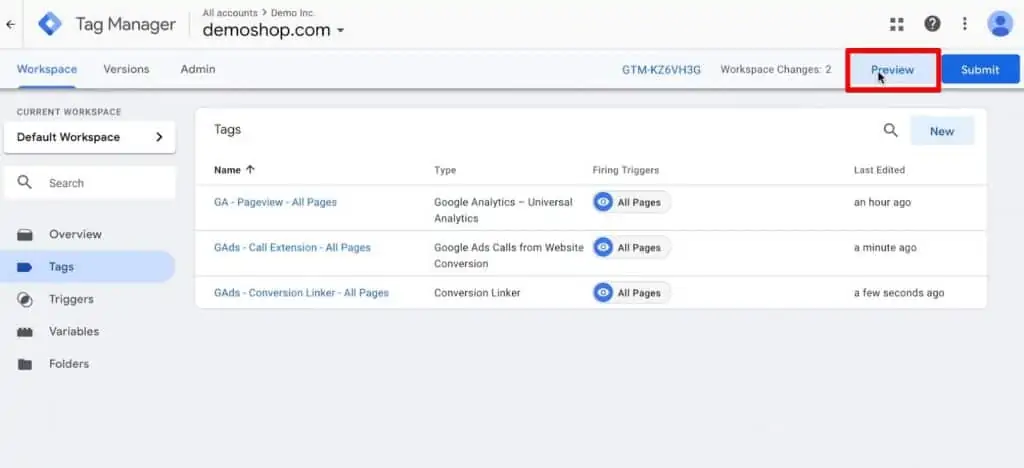
Task: Click the 'an hour ago' timestamp
Action: click(x=882, y=202)
